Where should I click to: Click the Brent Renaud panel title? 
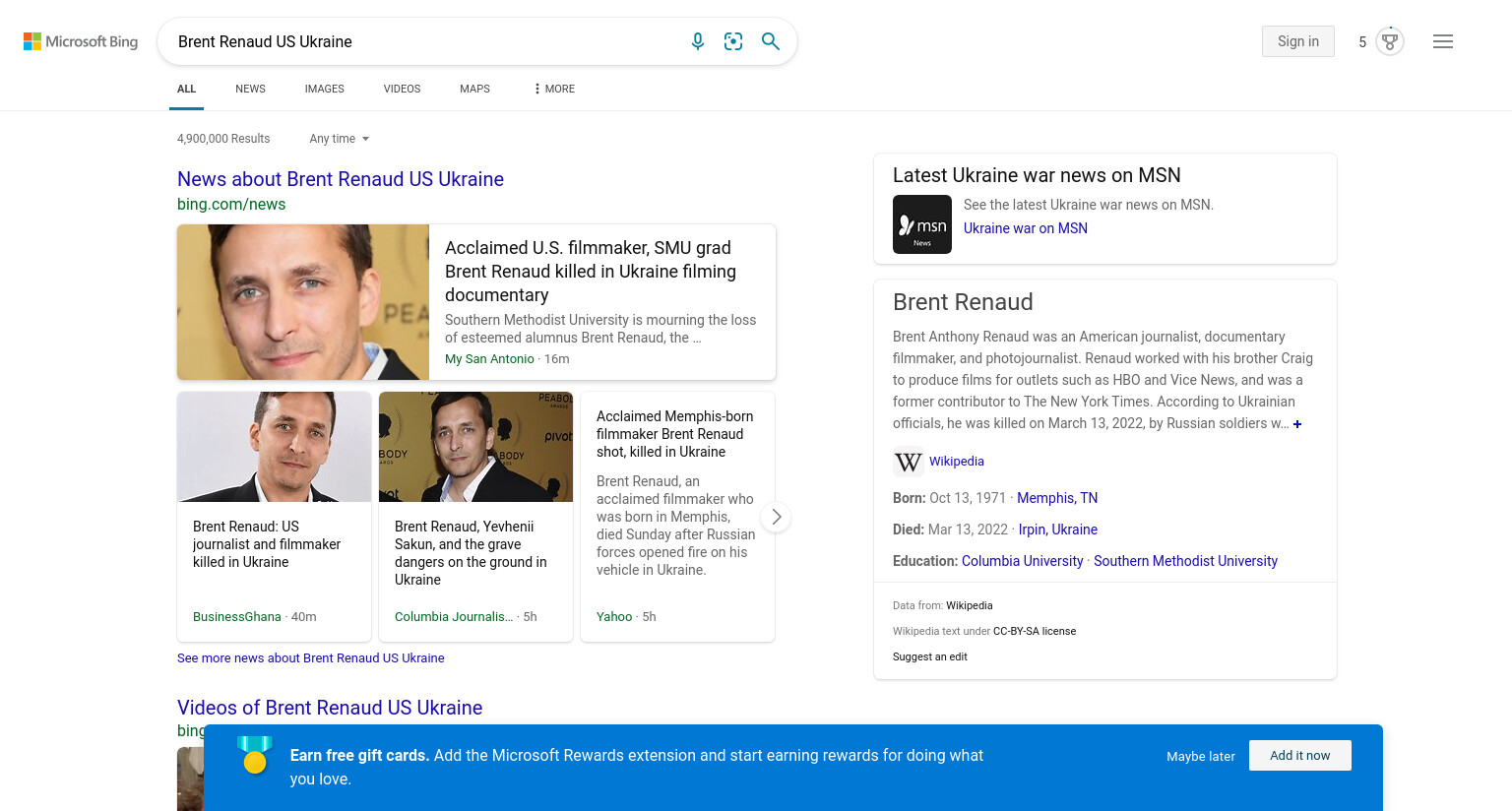tap(963, 302)
